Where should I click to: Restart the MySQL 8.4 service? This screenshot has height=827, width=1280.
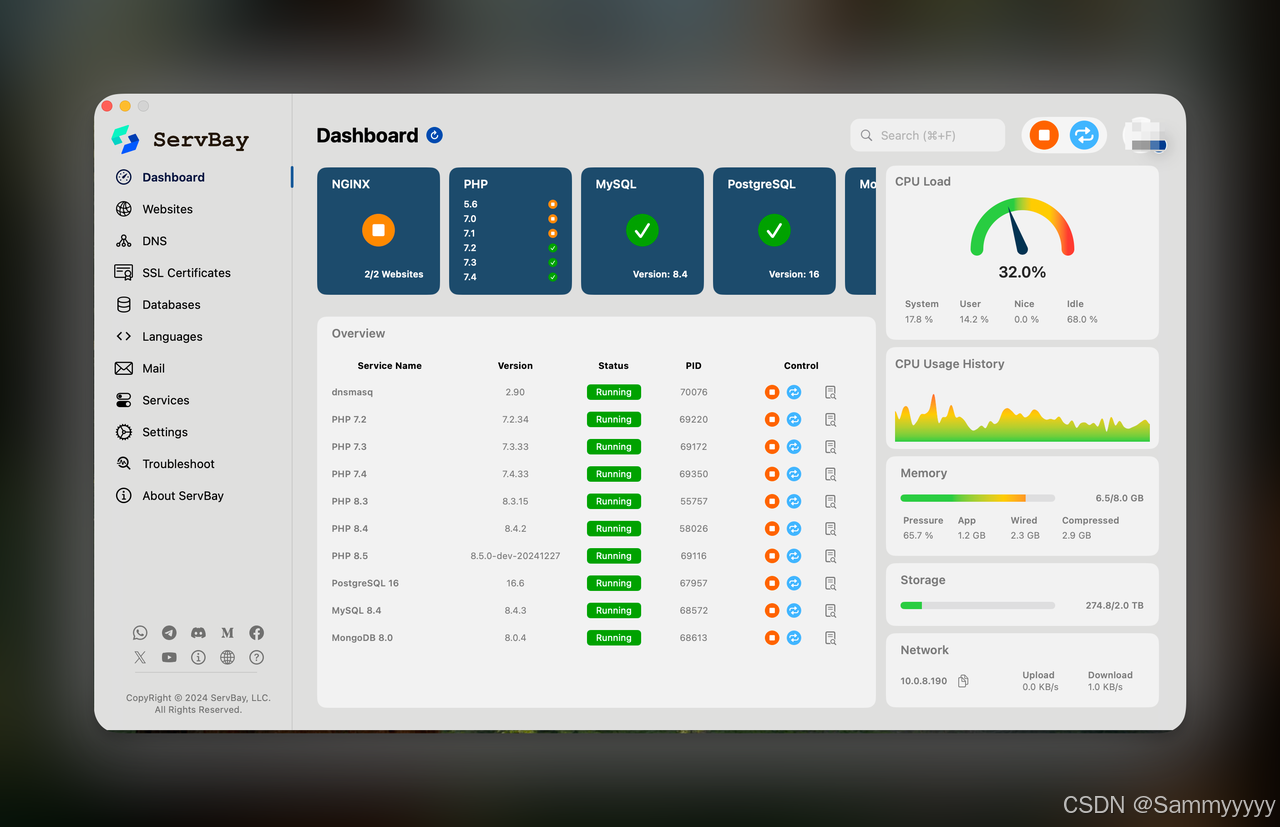tap(794, 610)
